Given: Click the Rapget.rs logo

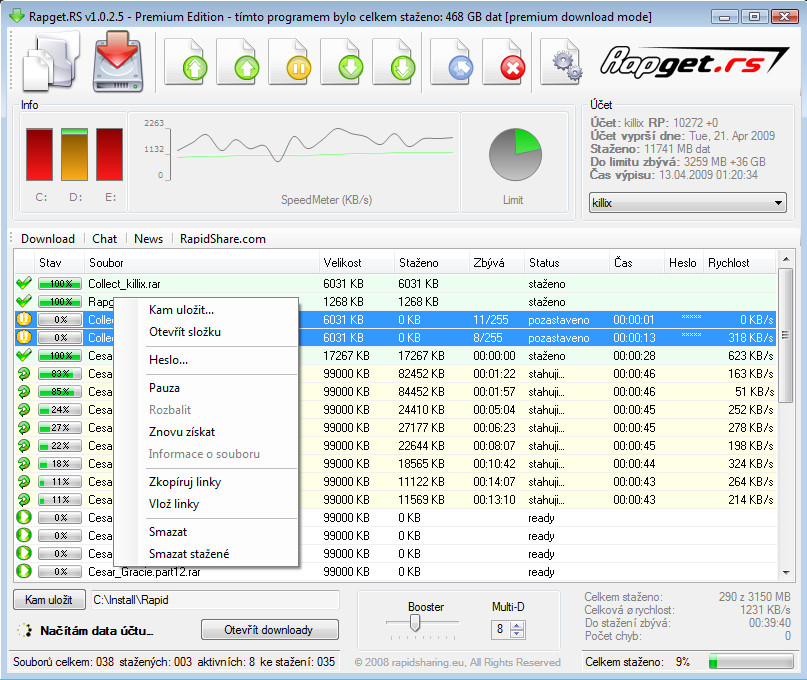Looking at the screenshot, I should [x=694, y=61].
